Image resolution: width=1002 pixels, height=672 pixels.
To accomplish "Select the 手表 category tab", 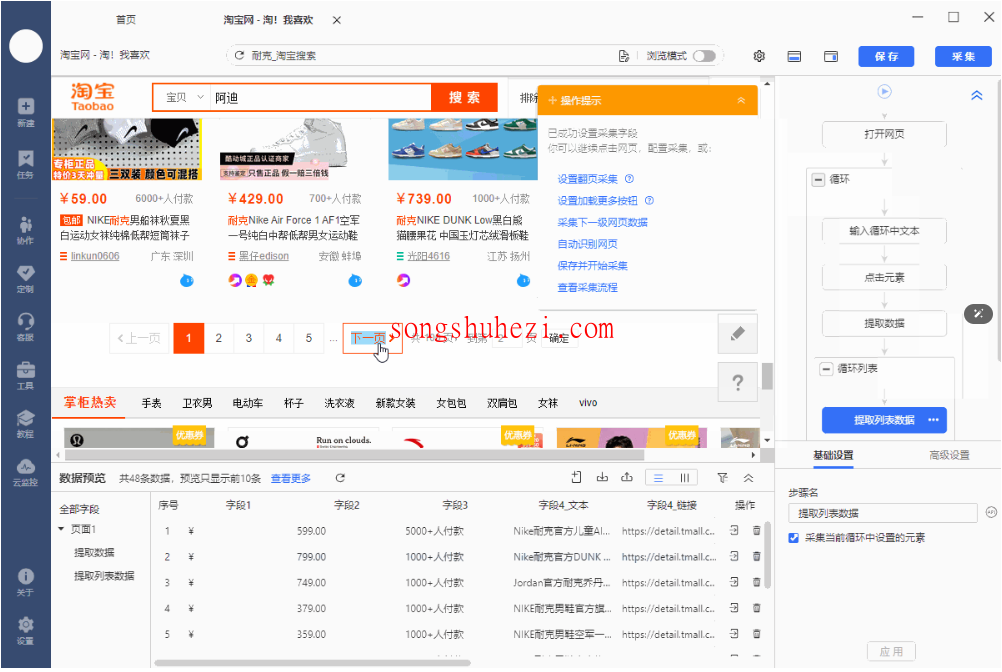I will 151,403.
